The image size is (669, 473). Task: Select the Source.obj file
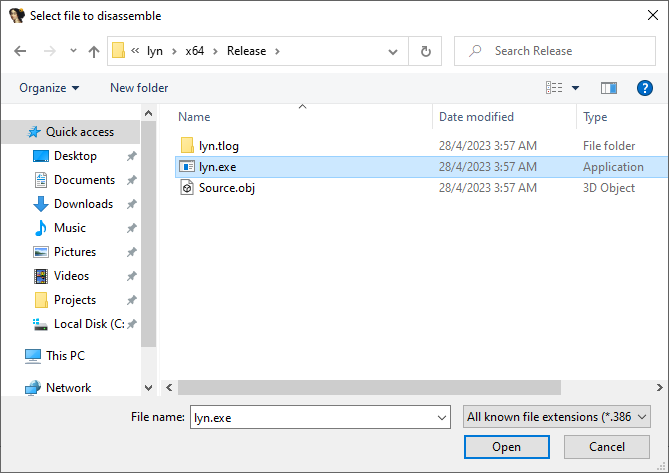click(x=226, y=188)
